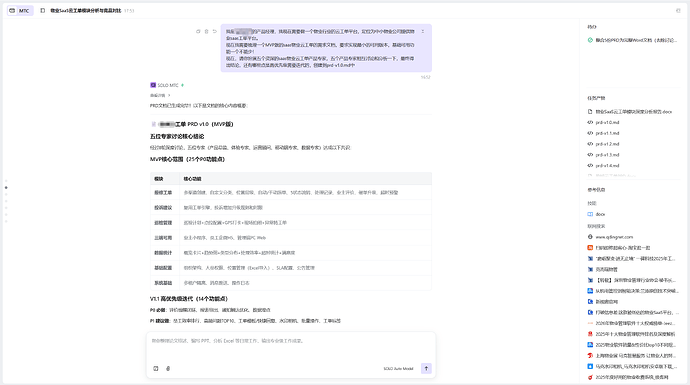Click the code icon next to prd-v1.2.md
690x385 pixels.
[x=590, y=144]
